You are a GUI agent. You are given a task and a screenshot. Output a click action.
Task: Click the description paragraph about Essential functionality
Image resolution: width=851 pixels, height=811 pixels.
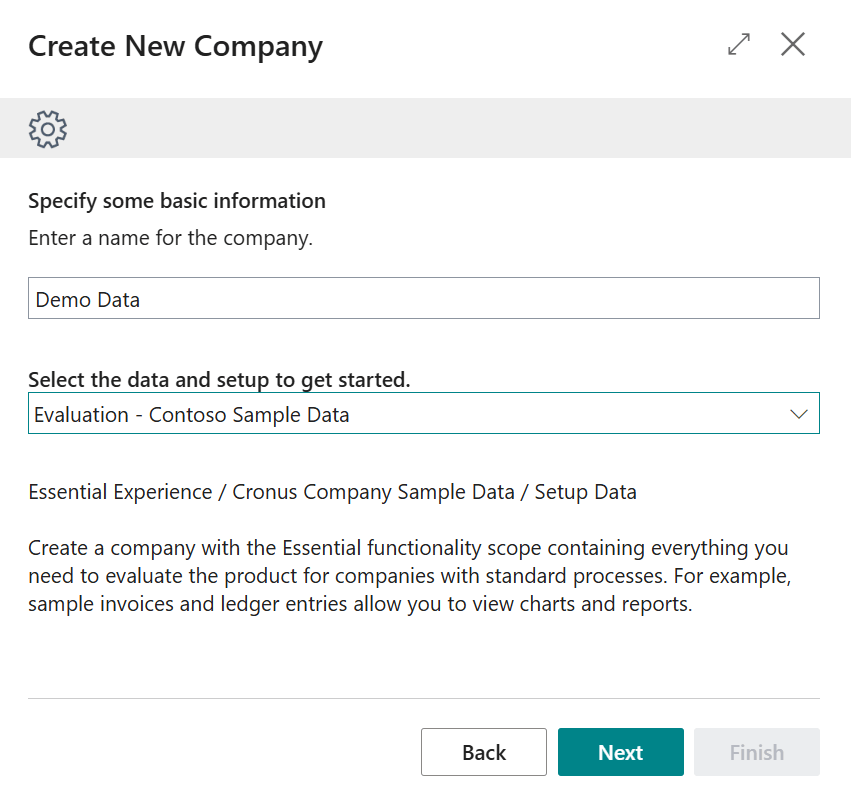[x=408, y=577]
